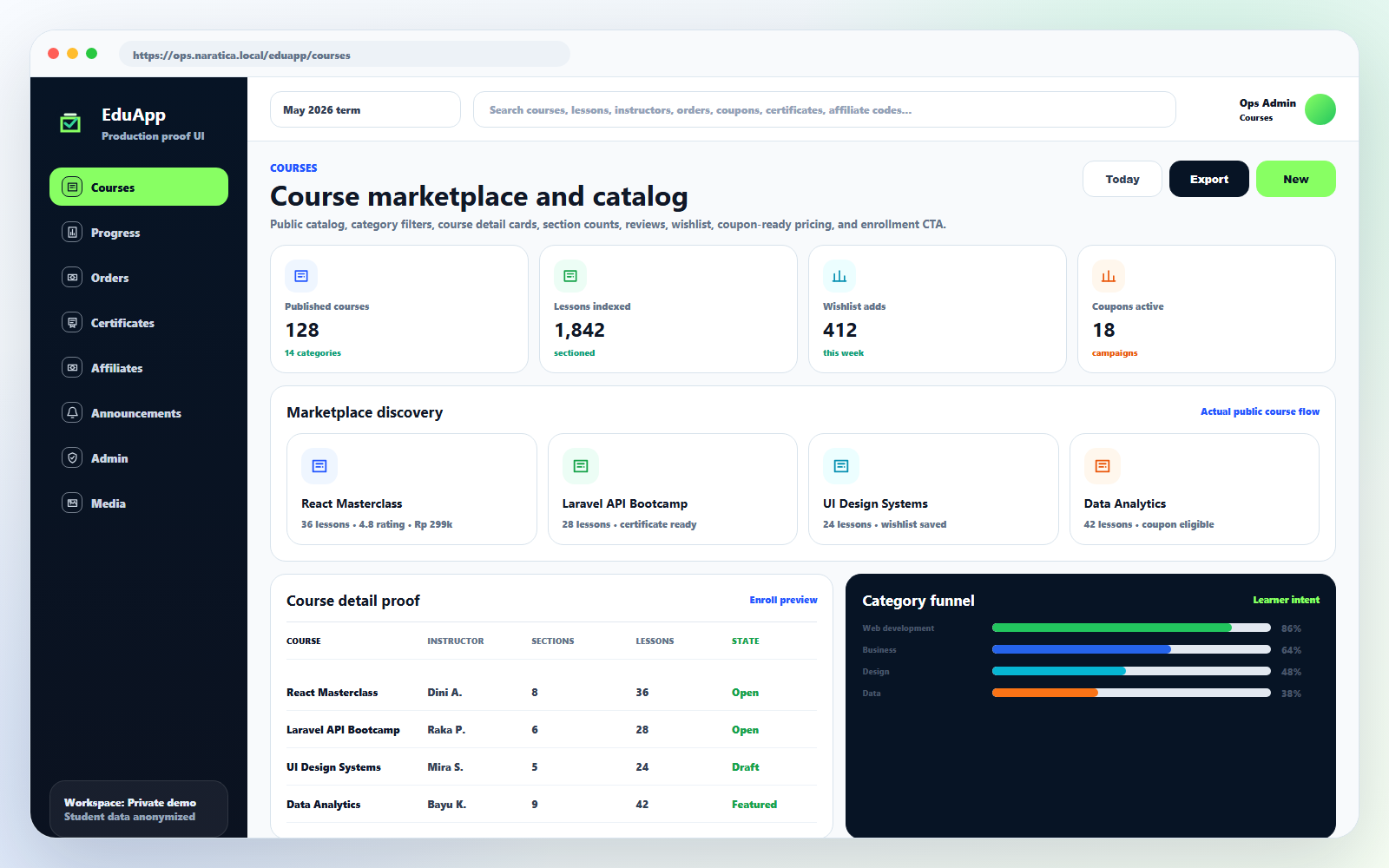Click the May 2026 term field
Image resolution: width=1389 pixels, height=868 pixels.
pyautogui.click(x=365, y=109)
